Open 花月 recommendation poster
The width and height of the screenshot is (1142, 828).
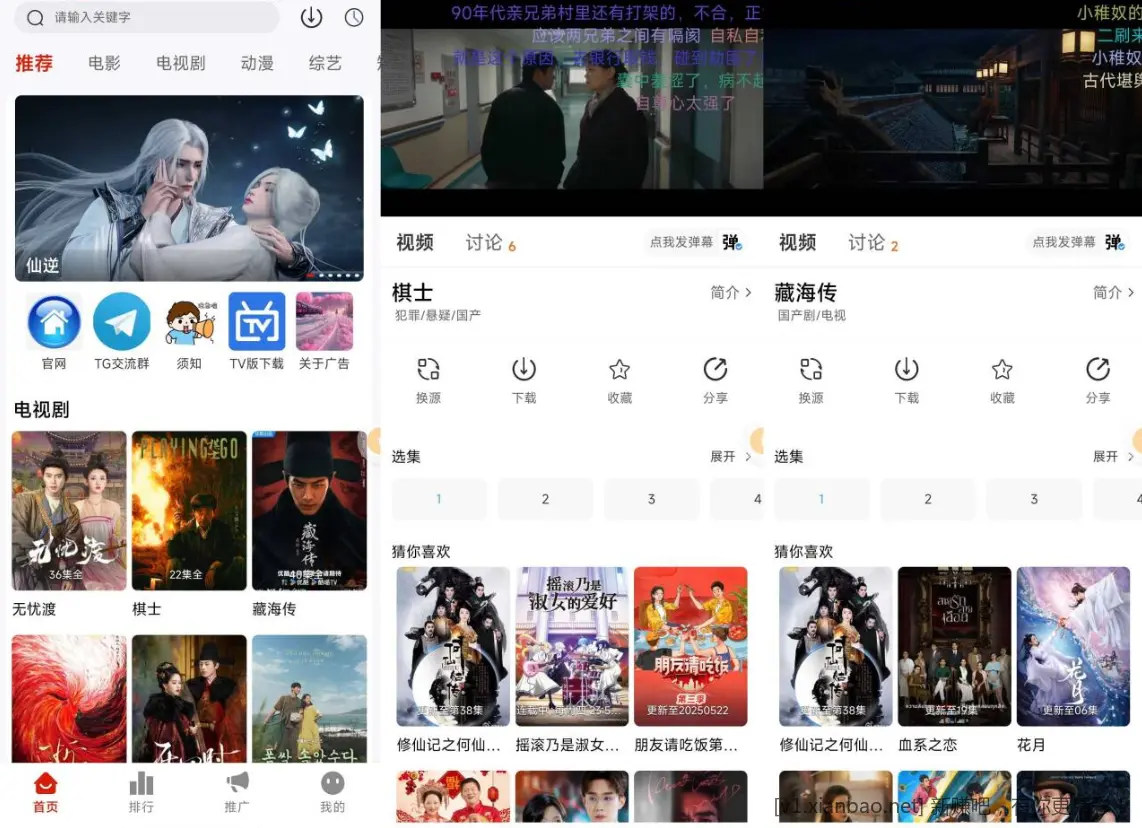pyautogui.click(x=1074, y=647)
